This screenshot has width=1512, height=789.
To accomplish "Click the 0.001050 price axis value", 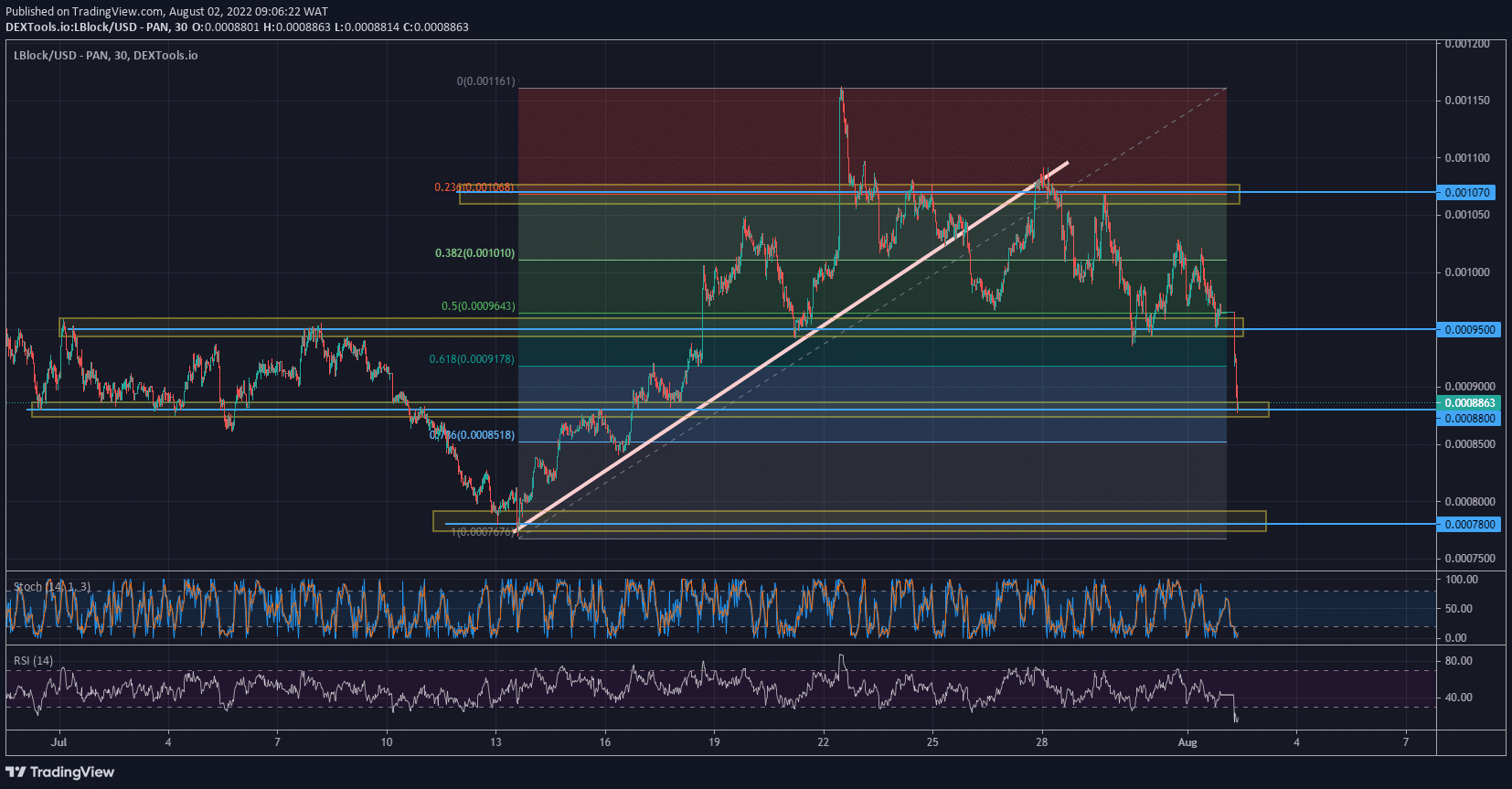I will (x=1467, y=215).
